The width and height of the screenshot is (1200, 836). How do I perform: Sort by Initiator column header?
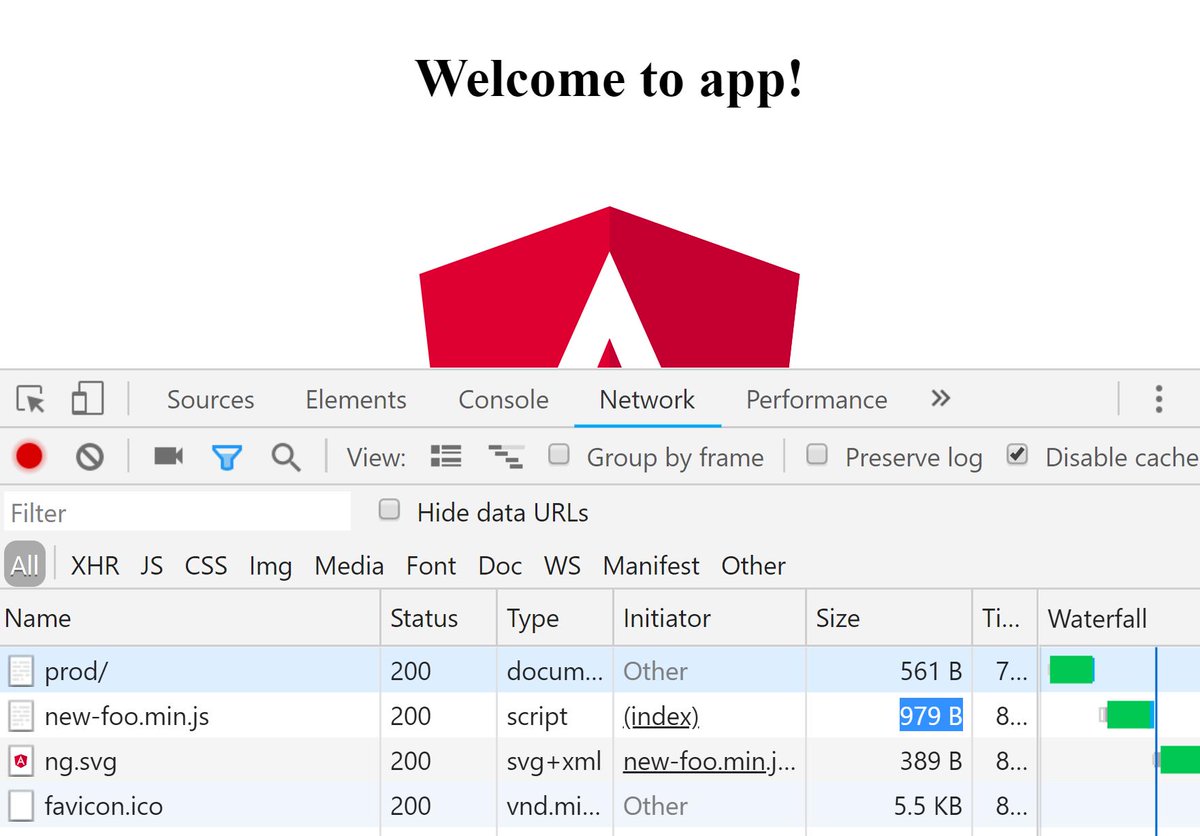coord(709,618)
